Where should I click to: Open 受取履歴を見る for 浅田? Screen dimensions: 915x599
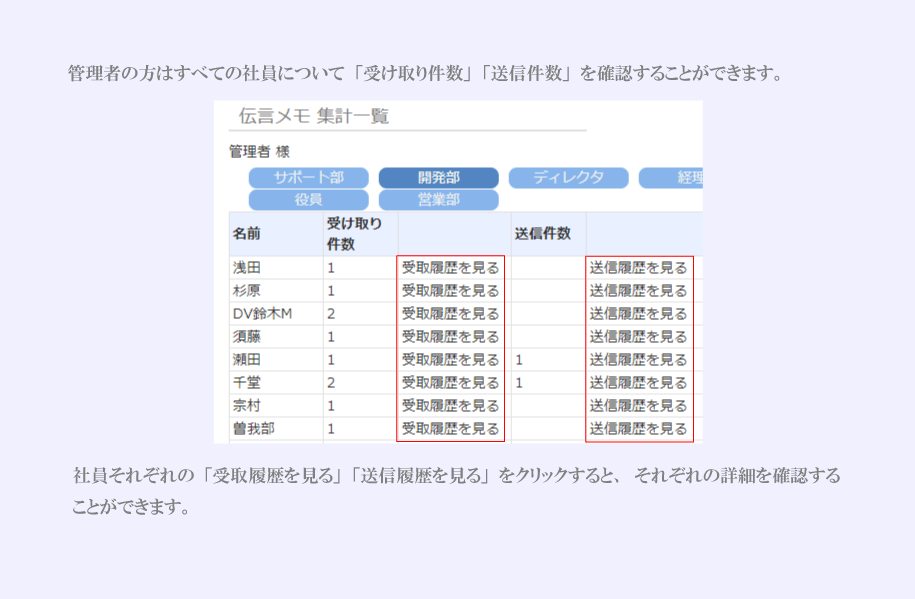coord(450,268)
